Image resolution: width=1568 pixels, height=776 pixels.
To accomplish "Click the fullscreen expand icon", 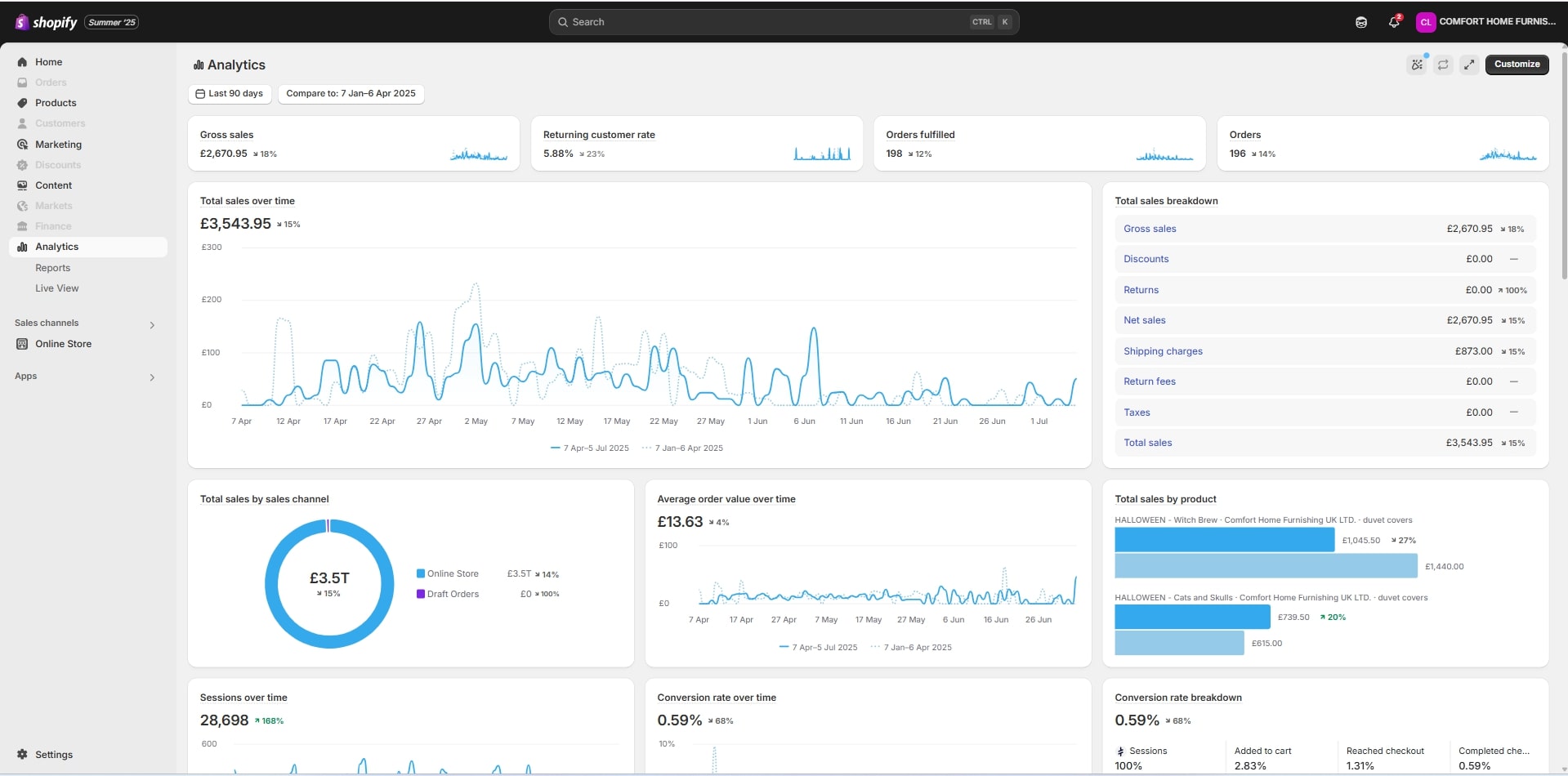I will pos(1469,65).
